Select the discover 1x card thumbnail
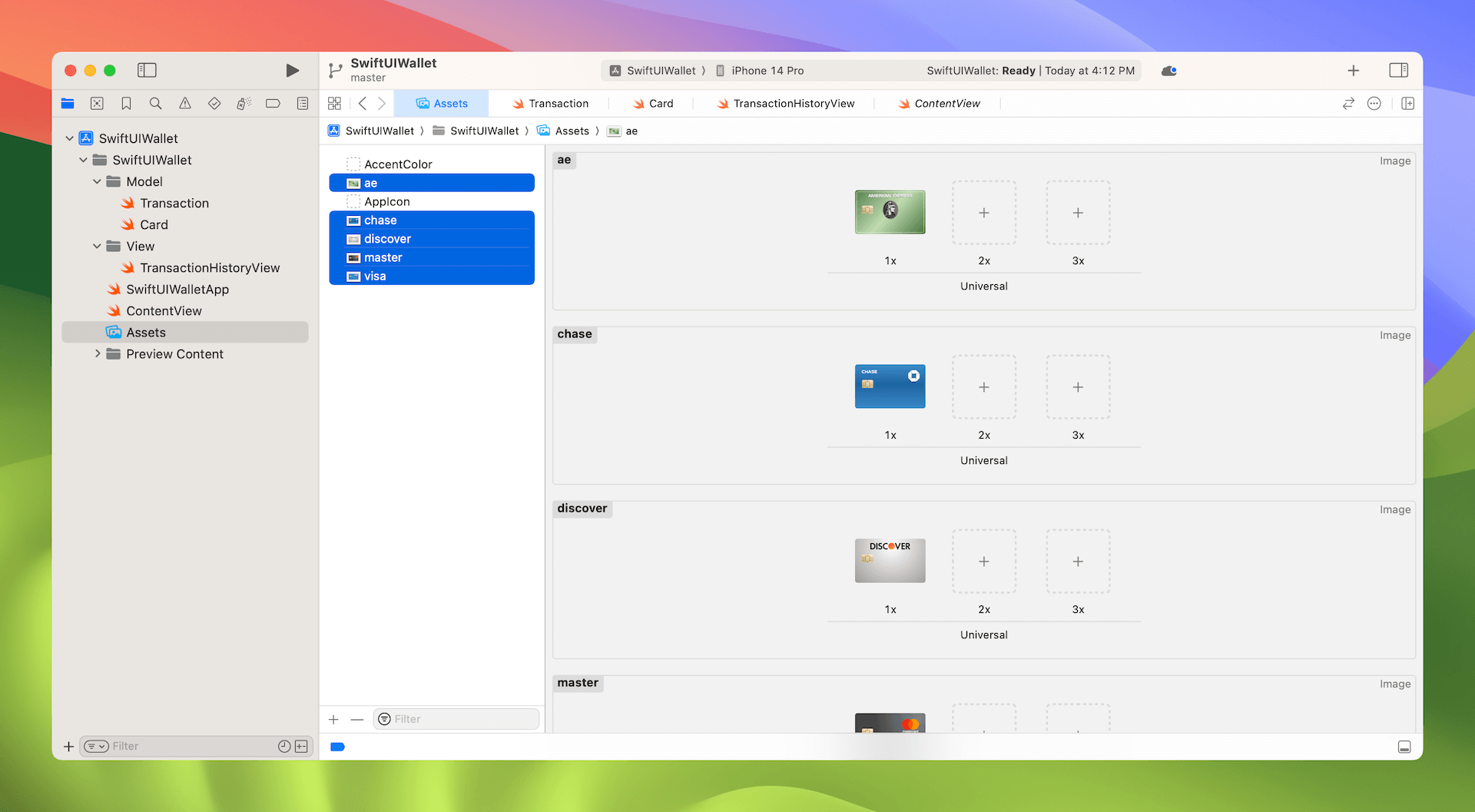 click(890, 561)
